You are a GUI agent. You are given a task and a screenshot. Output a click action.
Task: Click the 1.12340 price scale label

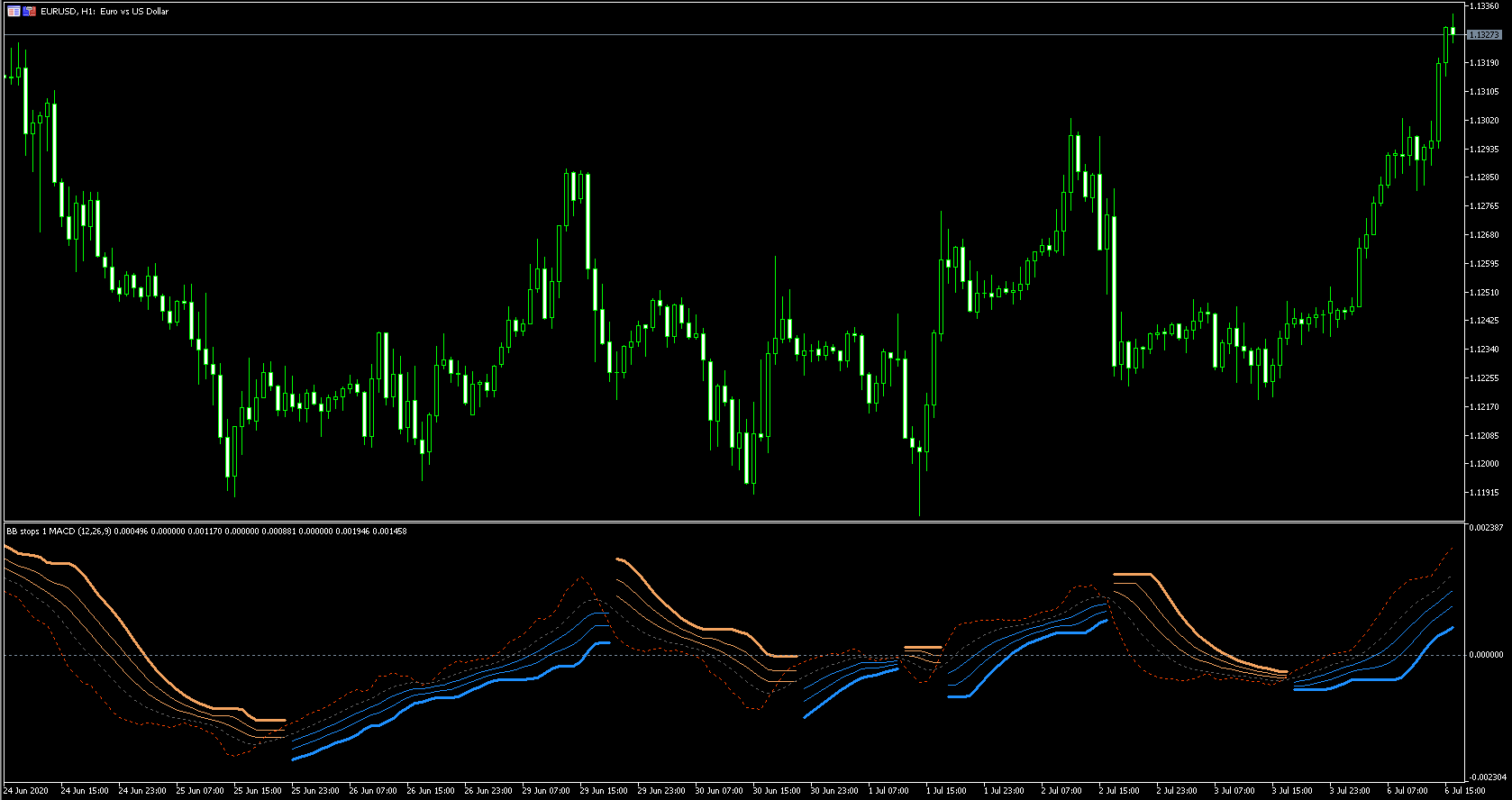1484,350
